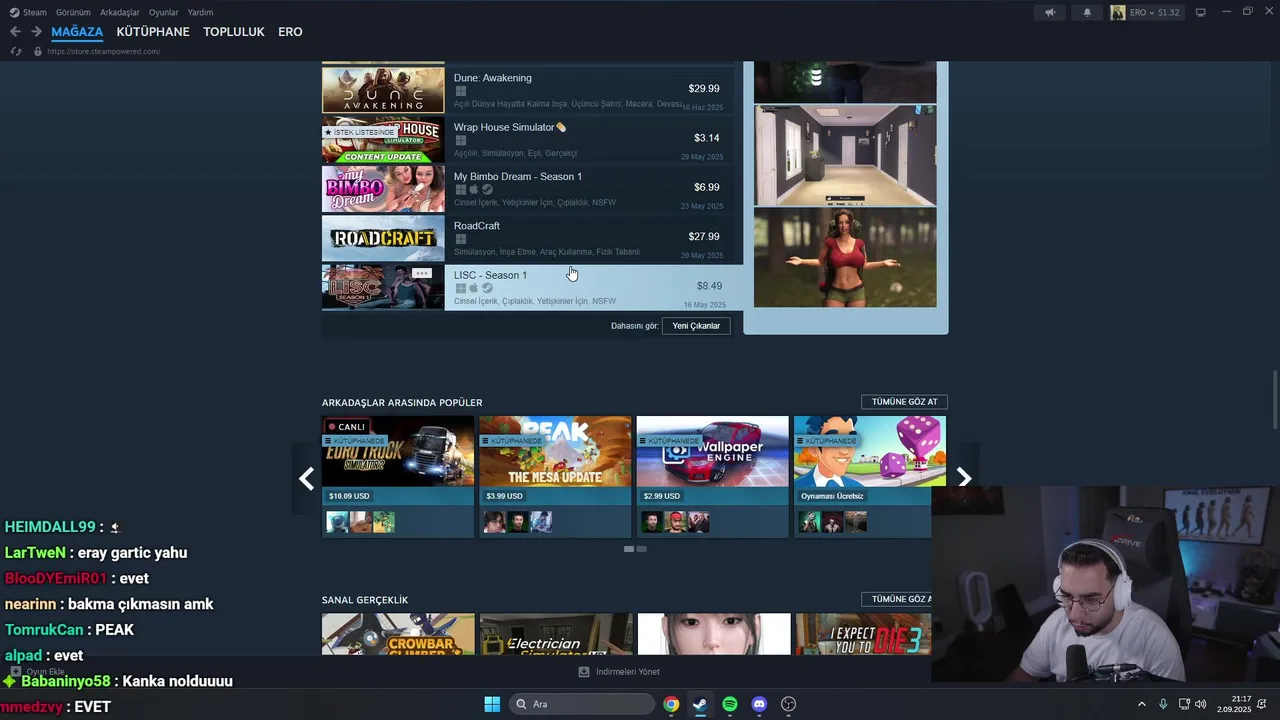The width and height of the screenshot is (1280, 720).
Task: Click the Steam taskbar icon
Action: click(700, 704)
